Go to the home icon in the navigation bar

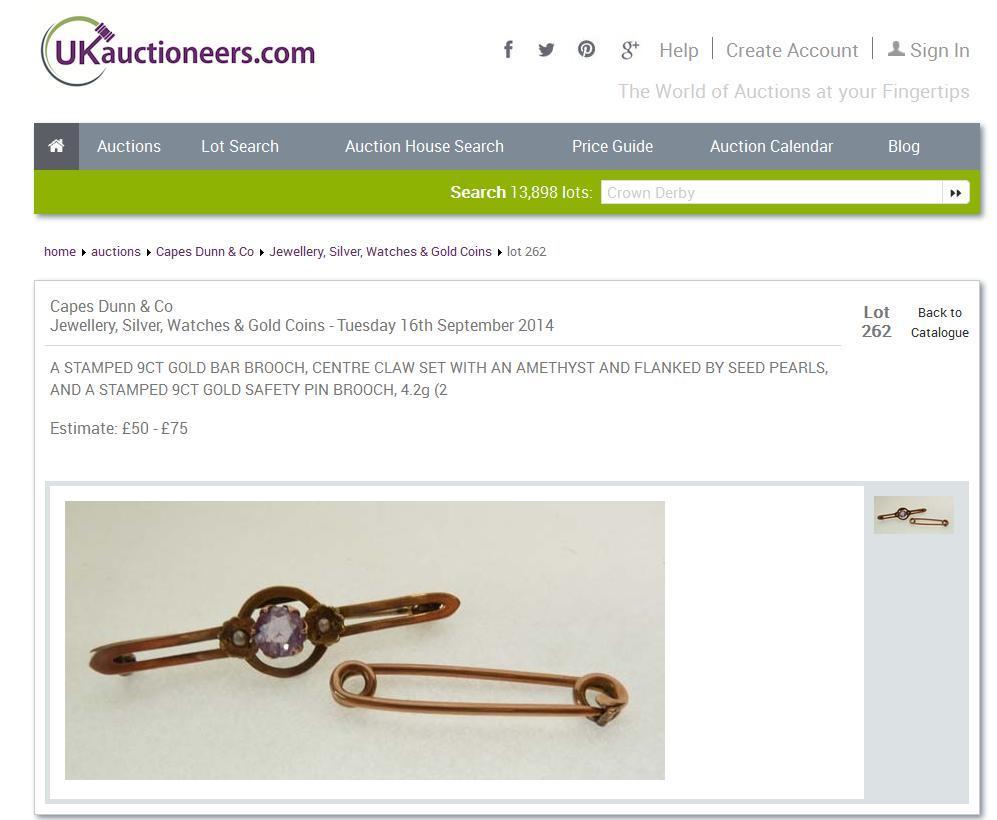click(x=57, y=146)
